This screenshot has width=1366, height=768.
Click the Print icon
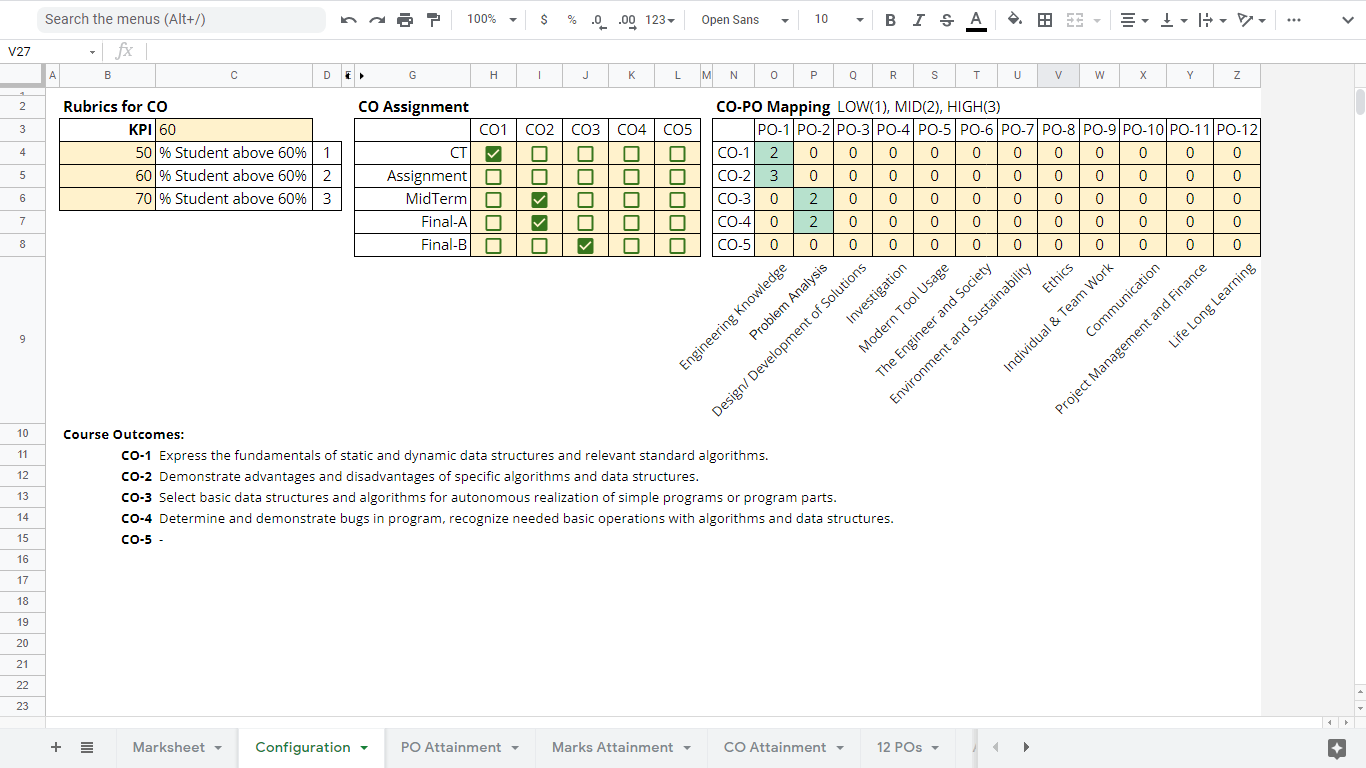[405, 20]
